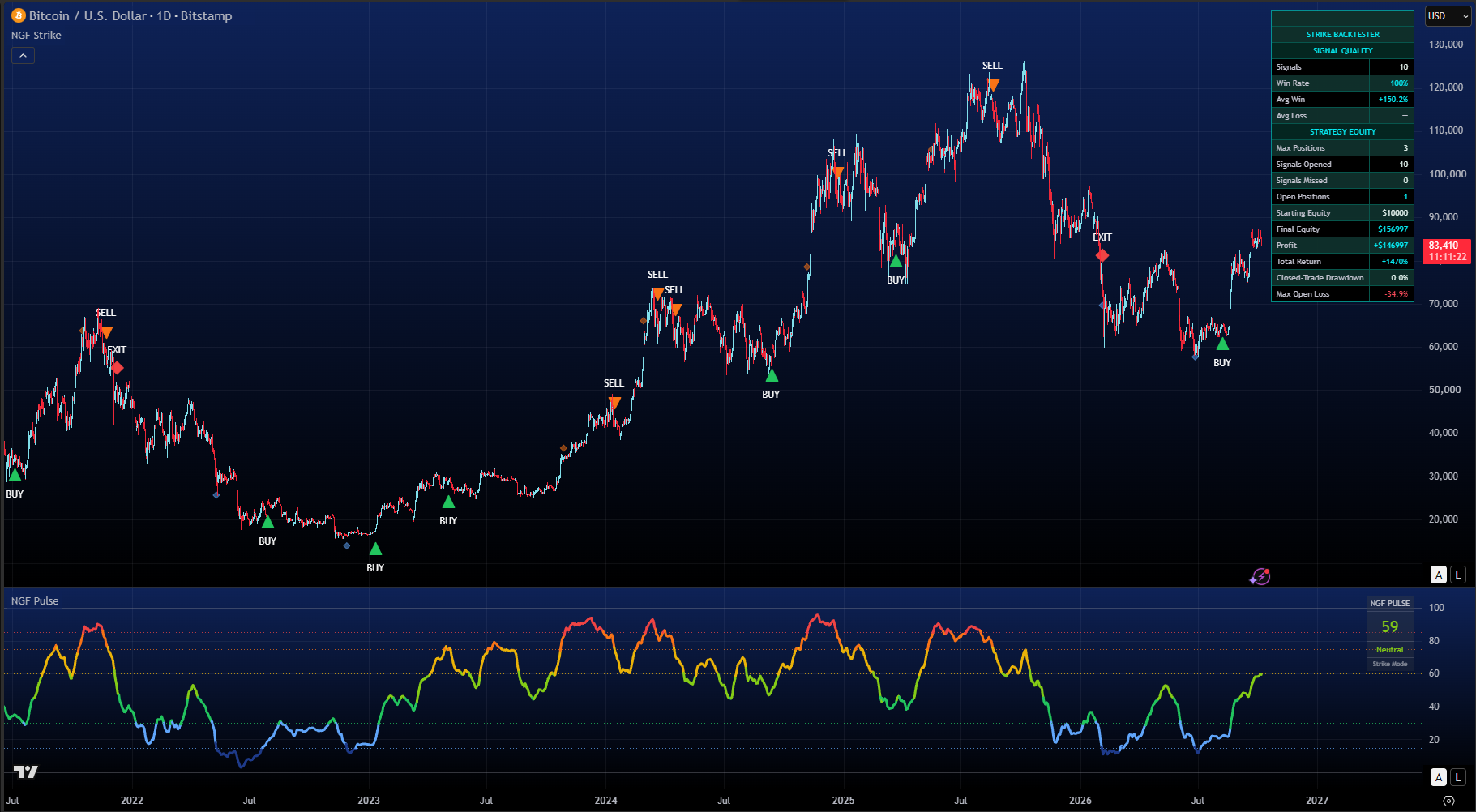Click the Starting Equity value $10000
This screenshot has width=1476, height=812.
pyautogui.click(x=1395, y=213)
